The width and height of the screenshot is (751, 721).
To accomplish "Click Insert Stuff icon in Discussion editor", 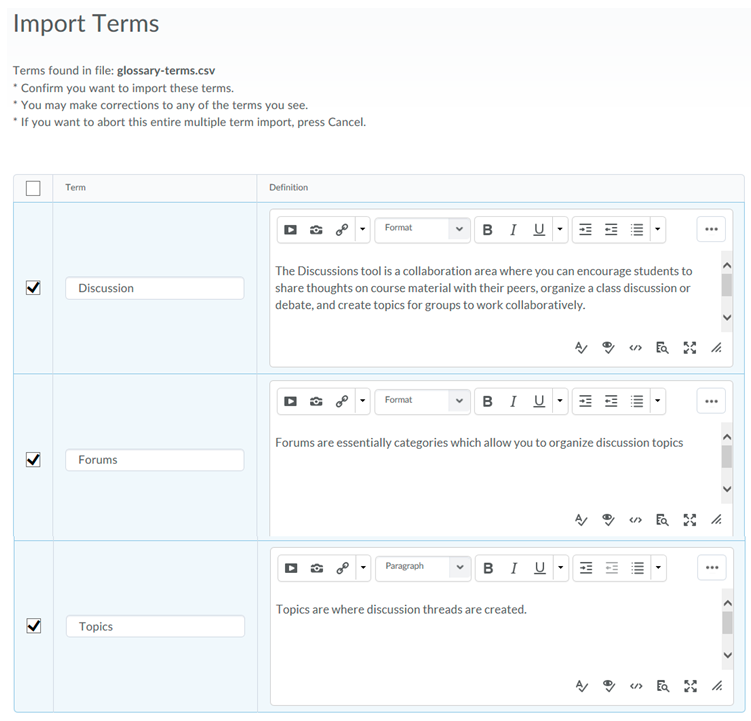I will tap(290, 229).
